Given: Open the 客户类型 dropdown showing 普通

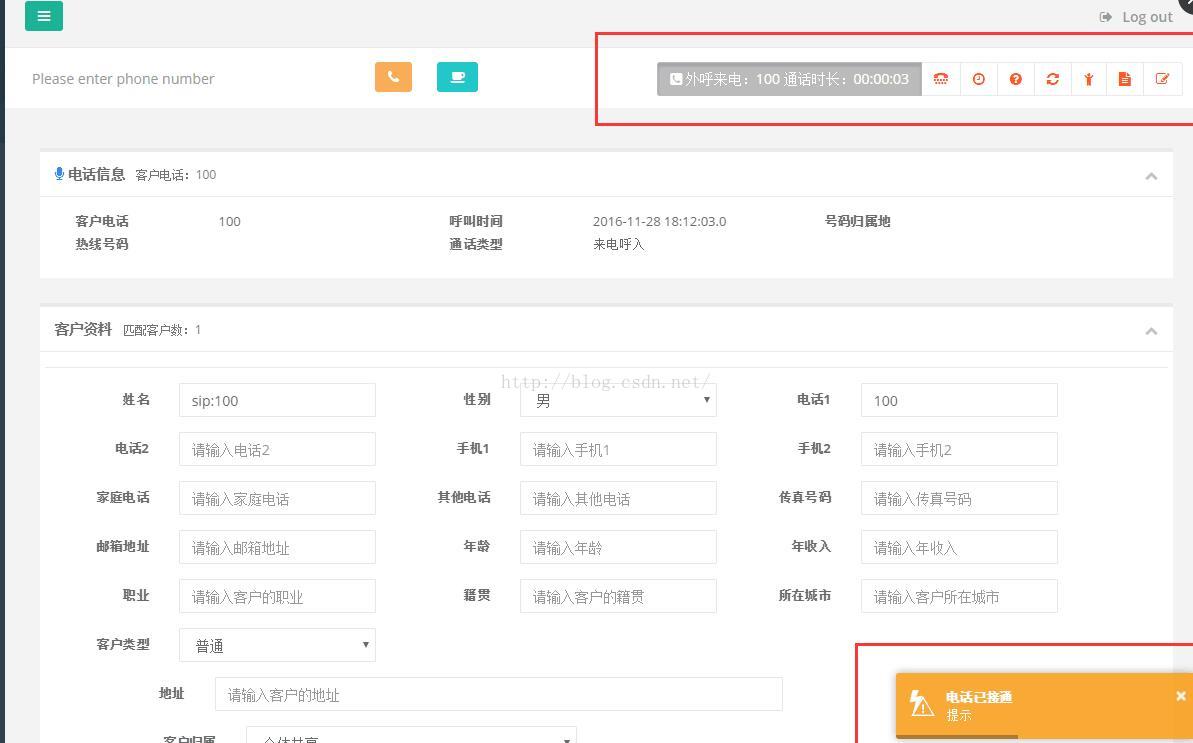Looking at the screenshot, I should [277, 645].
